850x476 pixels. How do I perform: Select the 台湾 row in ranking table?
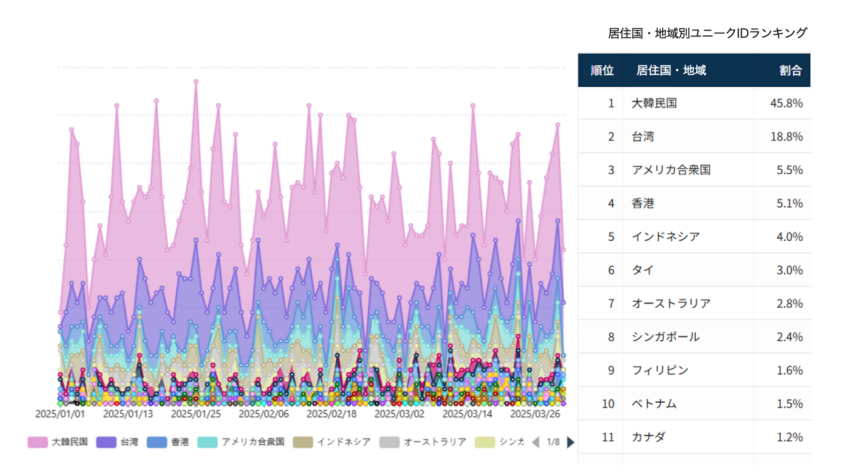(x=694, y=137)
